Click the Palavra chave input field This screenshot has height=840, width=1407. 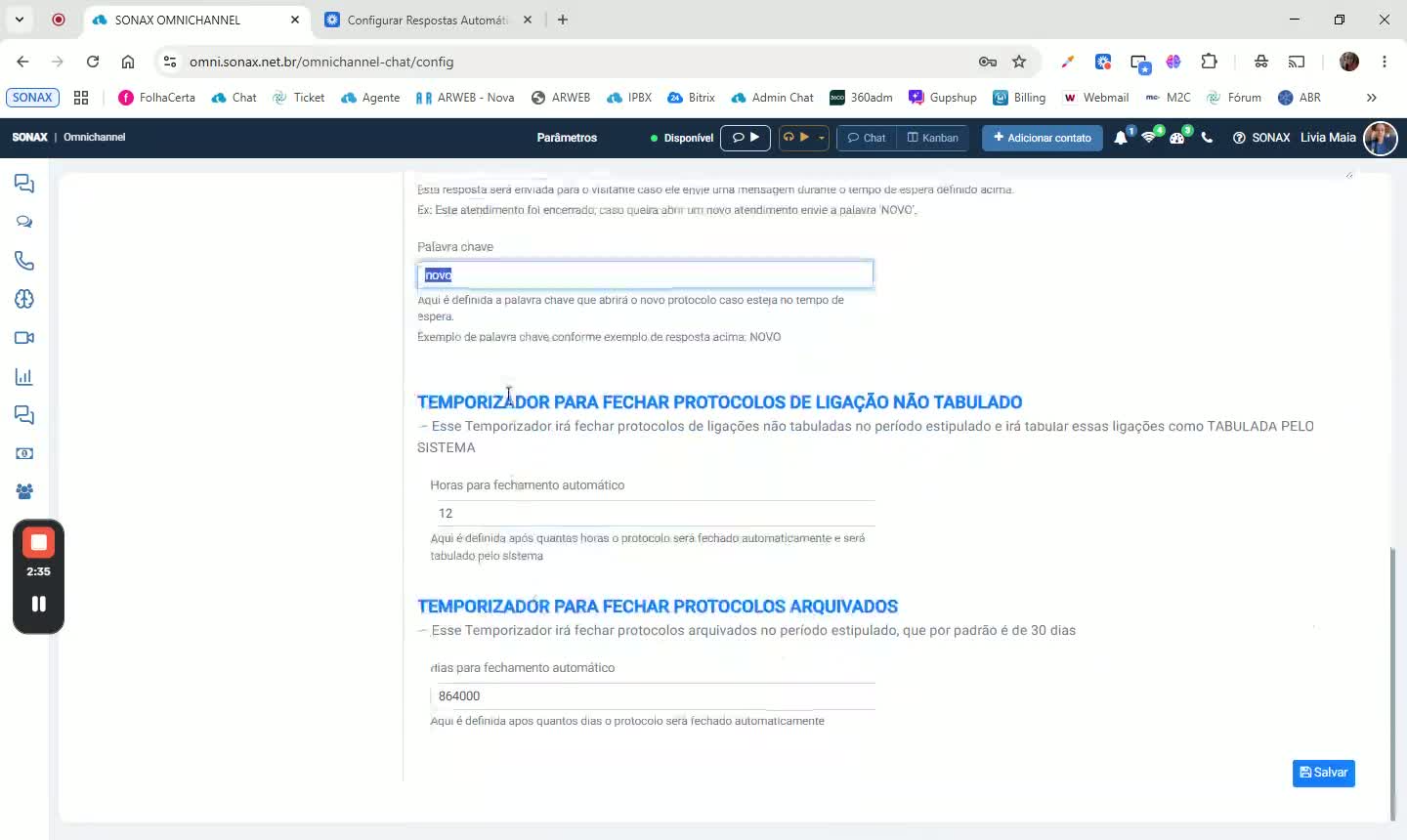[645, 274]
